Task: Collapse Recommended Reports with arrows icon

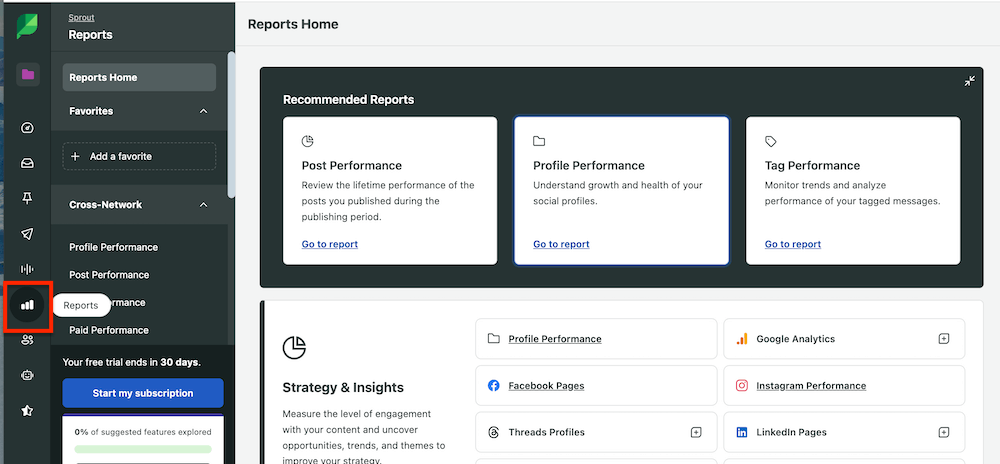Action: click(x=969, y=81)
